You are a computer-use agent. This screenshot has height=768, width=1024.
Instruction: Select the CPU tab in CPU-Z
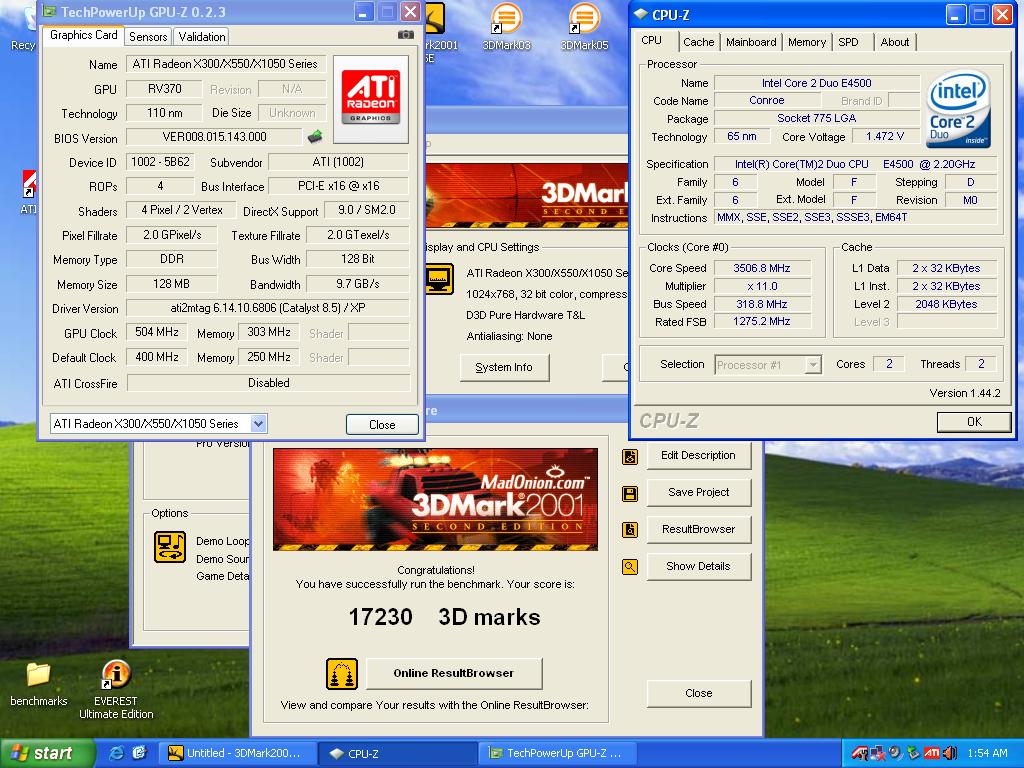tap(652, 40)
